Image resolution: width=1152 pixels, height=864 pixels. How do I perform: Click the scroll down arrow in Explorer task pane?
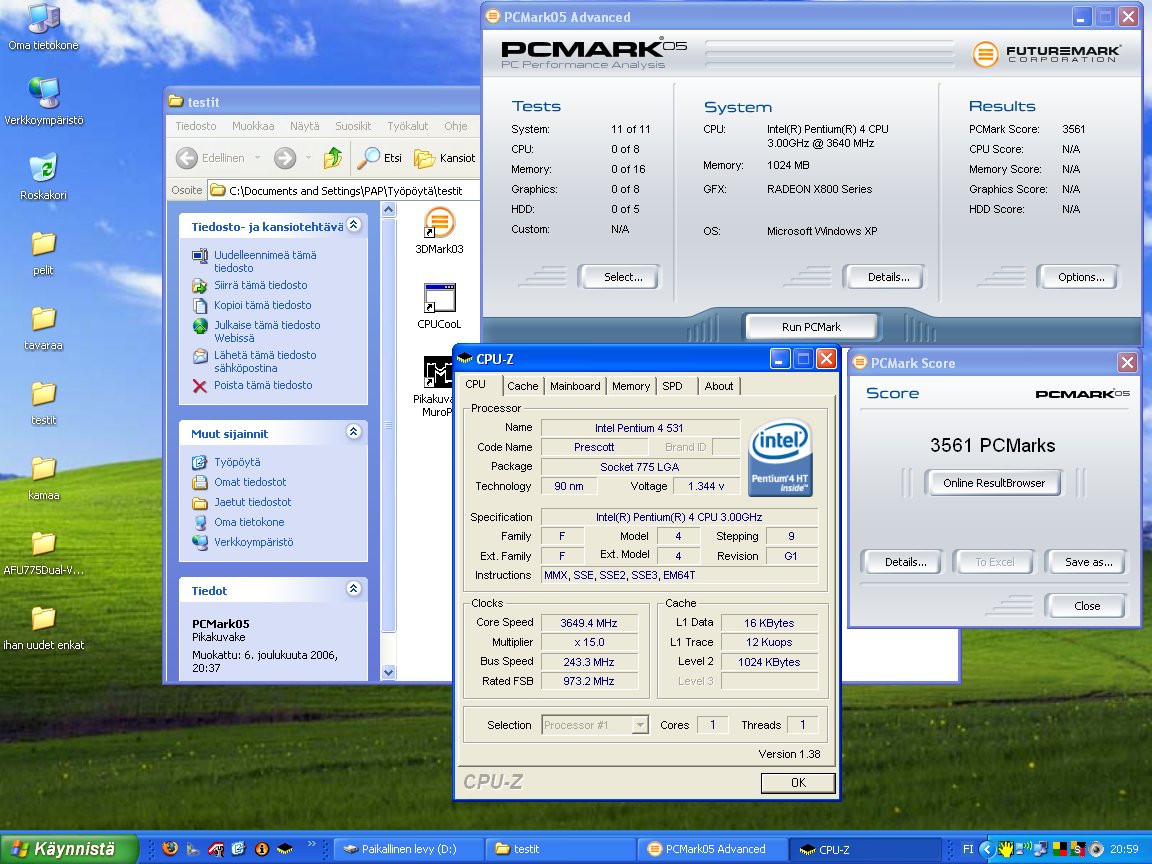[x=389, y=672]
